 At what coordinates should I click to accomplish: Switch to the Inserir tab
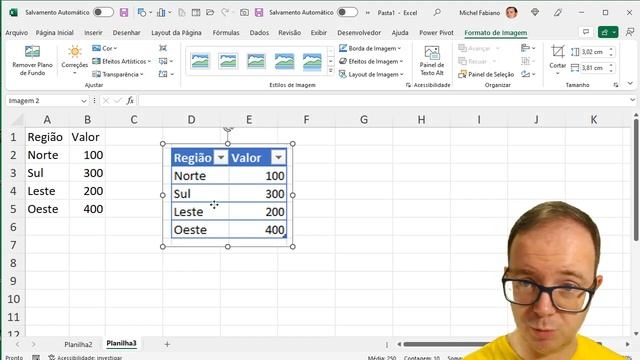[93, 32]
